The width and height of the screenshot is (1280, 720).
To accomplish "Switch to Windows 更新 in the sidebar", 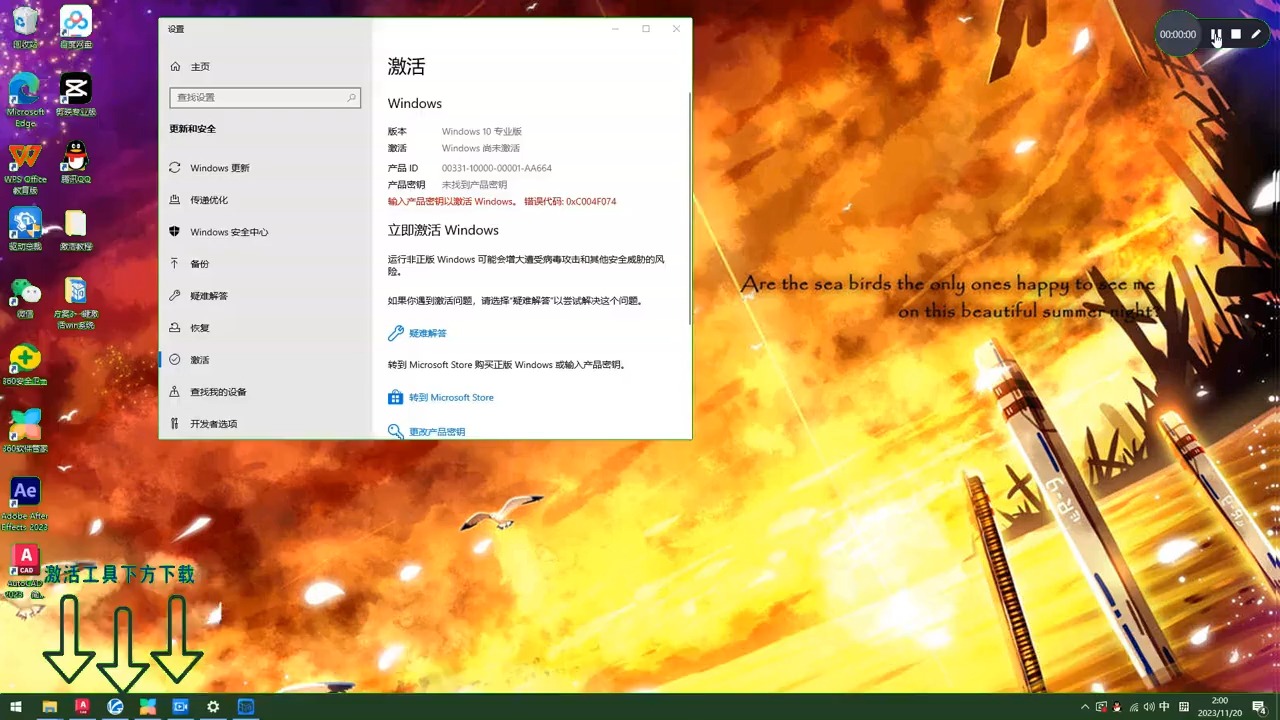I will click(222, 167).
